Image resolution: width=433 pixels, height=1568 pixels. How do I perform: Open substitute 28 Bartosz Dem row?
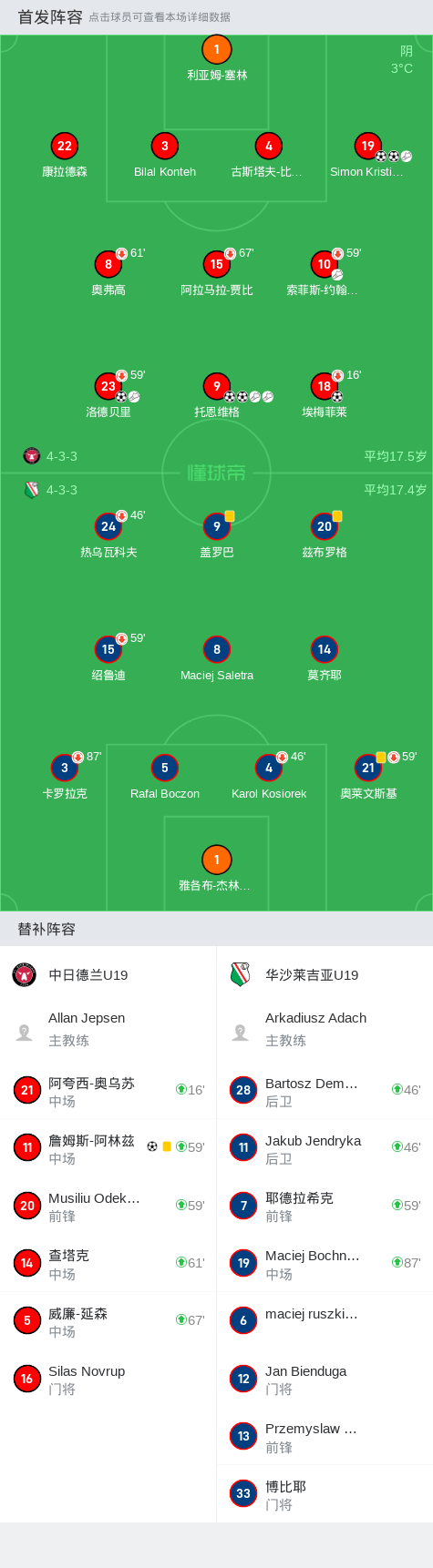pyautogui.click(x=325, y=1090)
